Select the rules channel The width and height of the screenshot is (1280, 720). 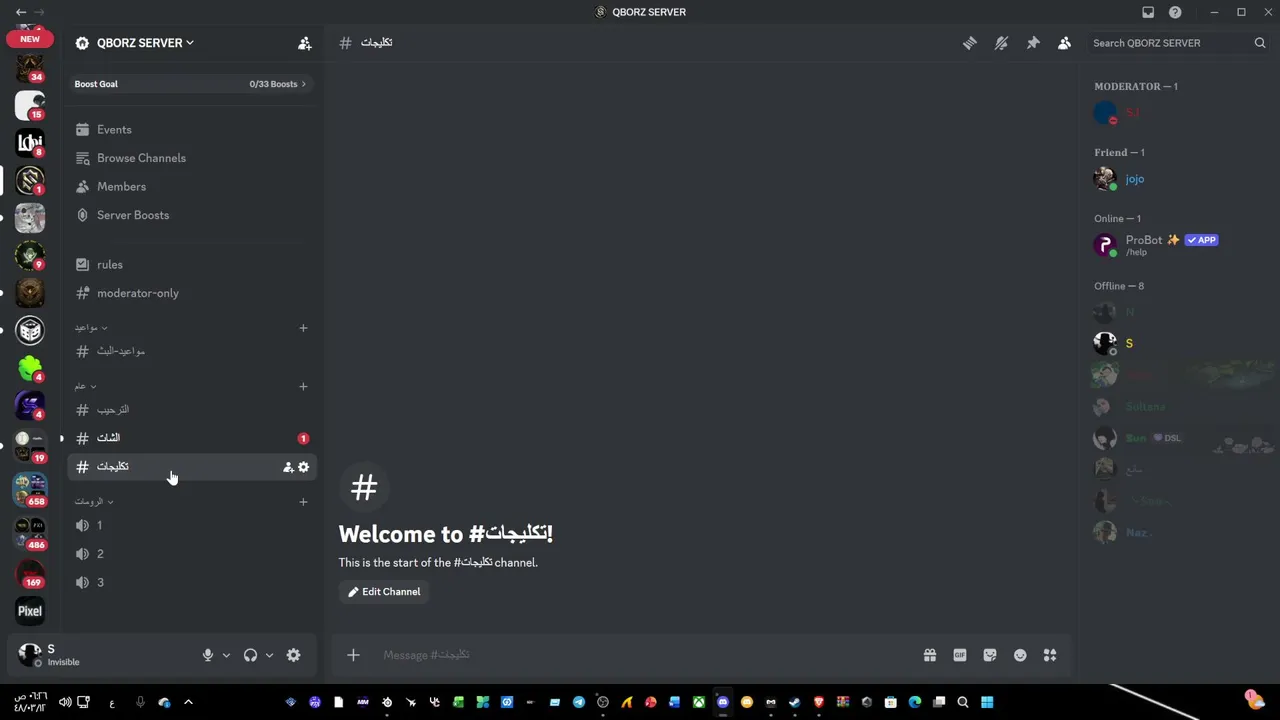[x=190, y=265]
